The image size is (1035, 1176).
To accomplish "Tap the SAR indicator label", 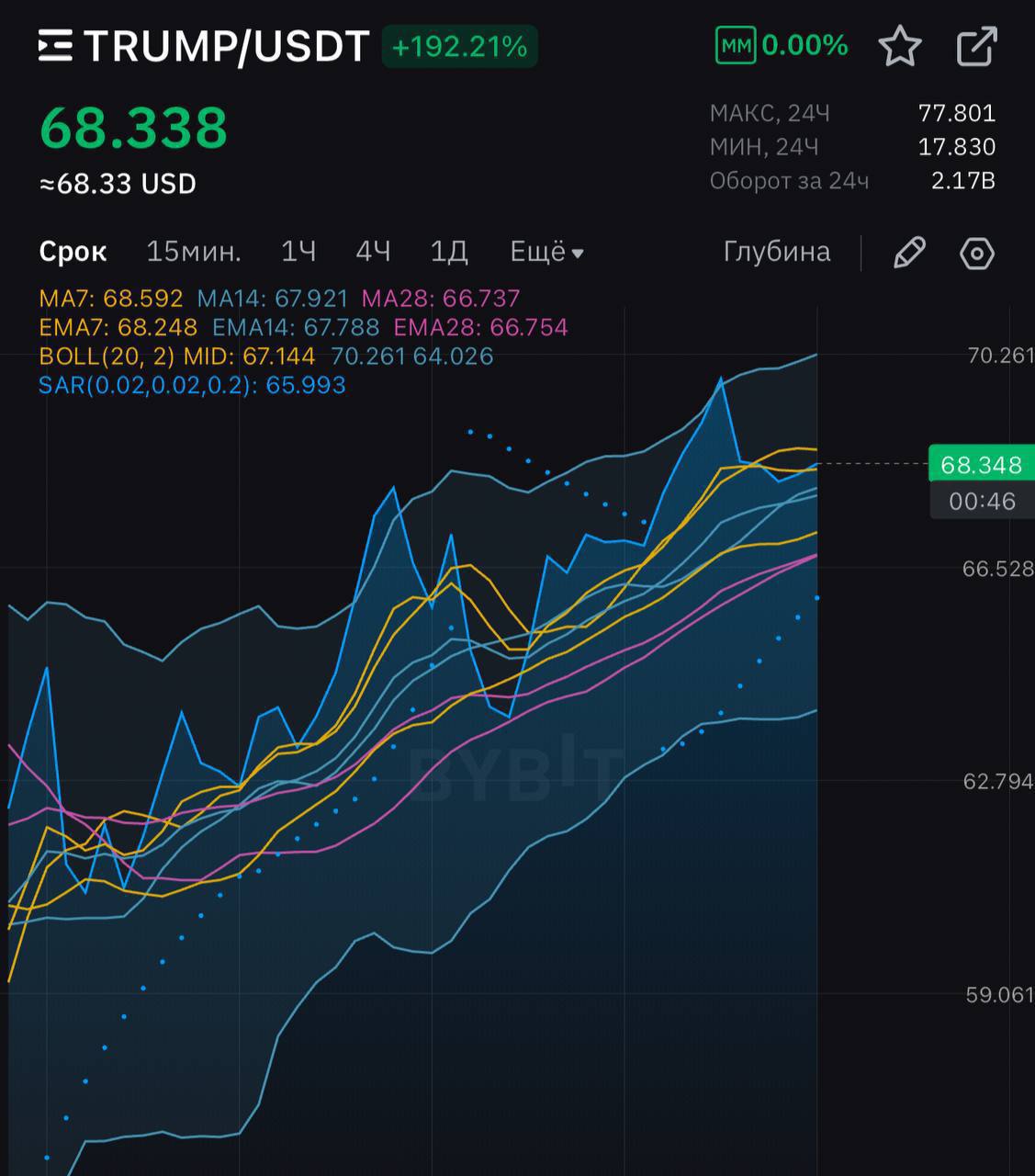I will (x=191, y=385).
